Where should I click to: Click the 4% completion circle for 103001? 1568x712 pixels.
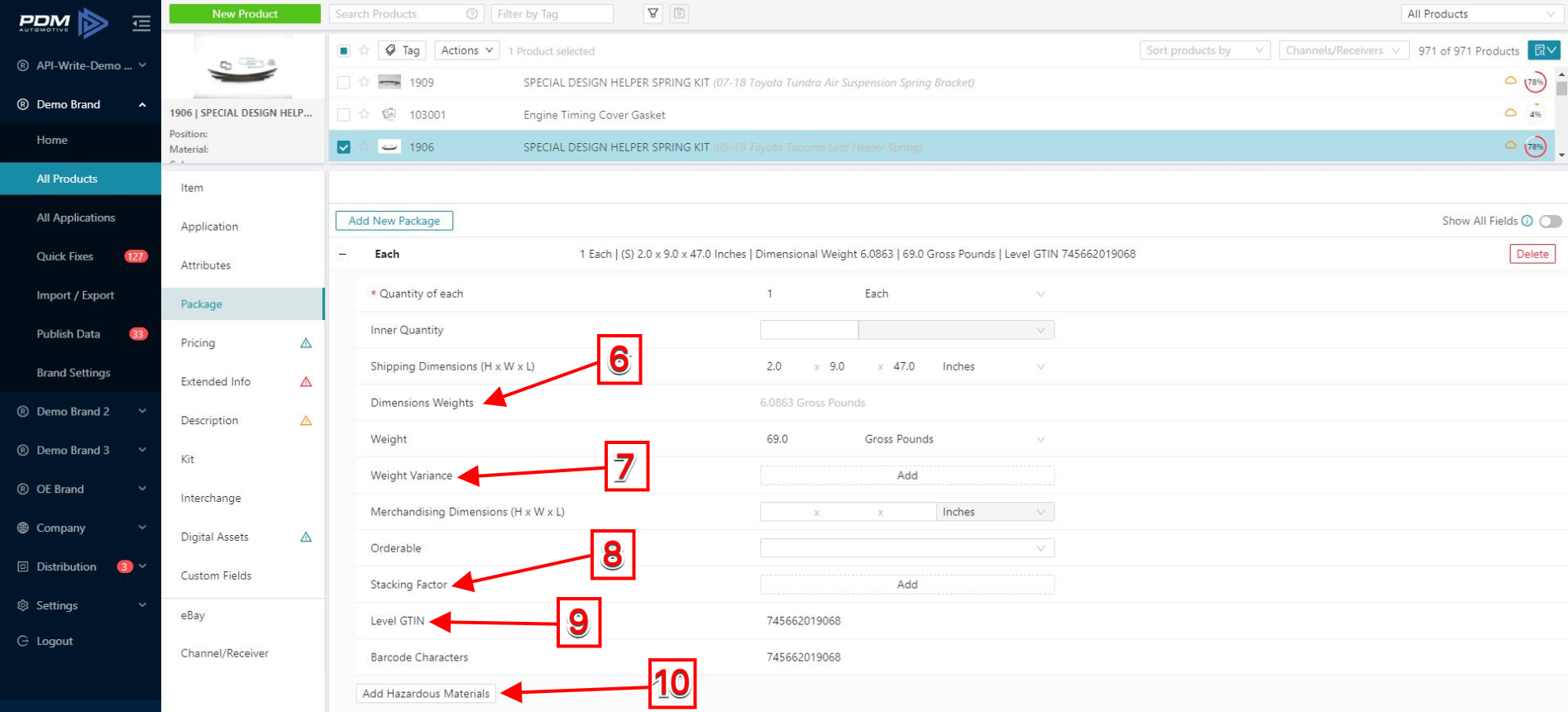(x=1536, y=114)
